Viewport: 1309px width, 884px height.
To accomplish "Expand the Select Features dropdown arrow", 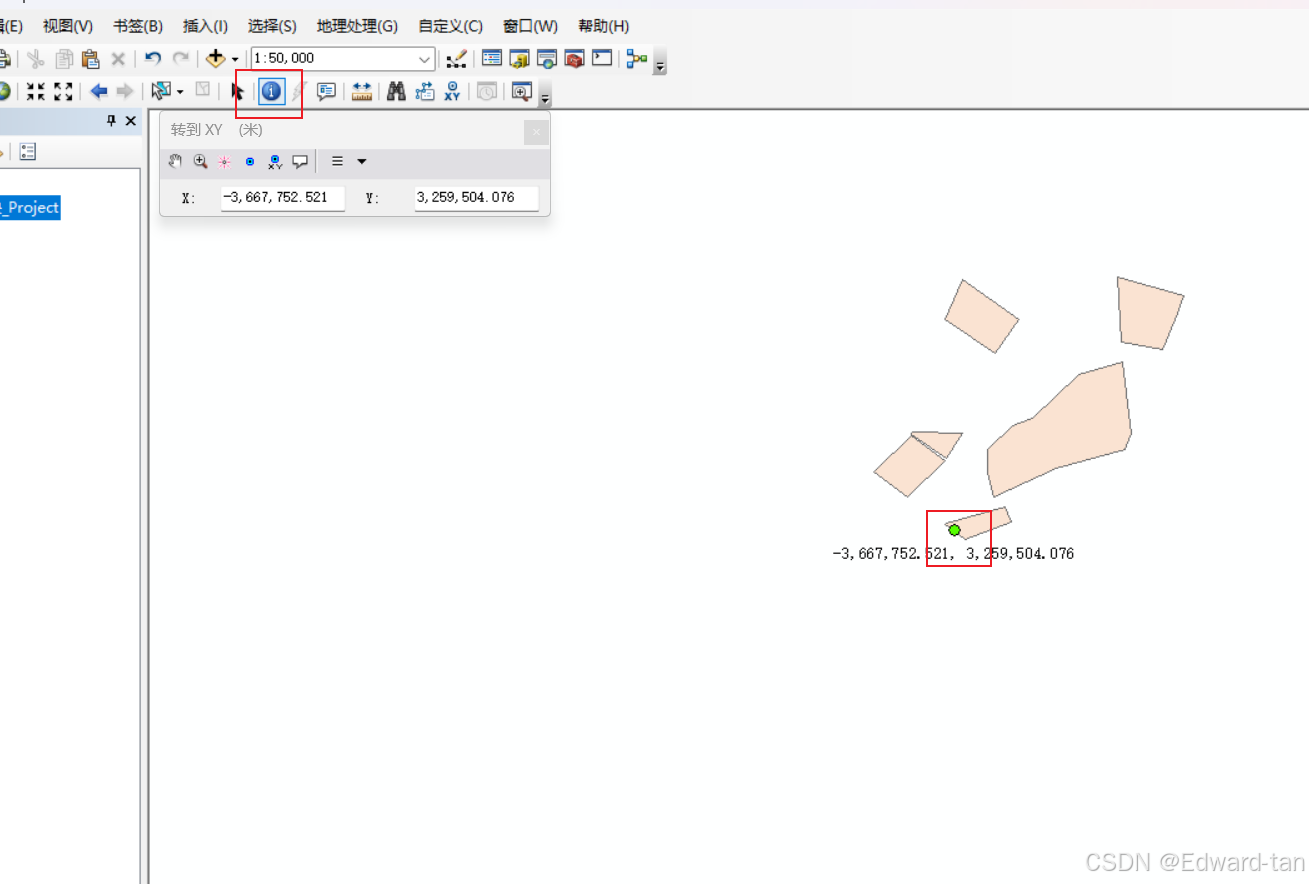I will 180,93.
